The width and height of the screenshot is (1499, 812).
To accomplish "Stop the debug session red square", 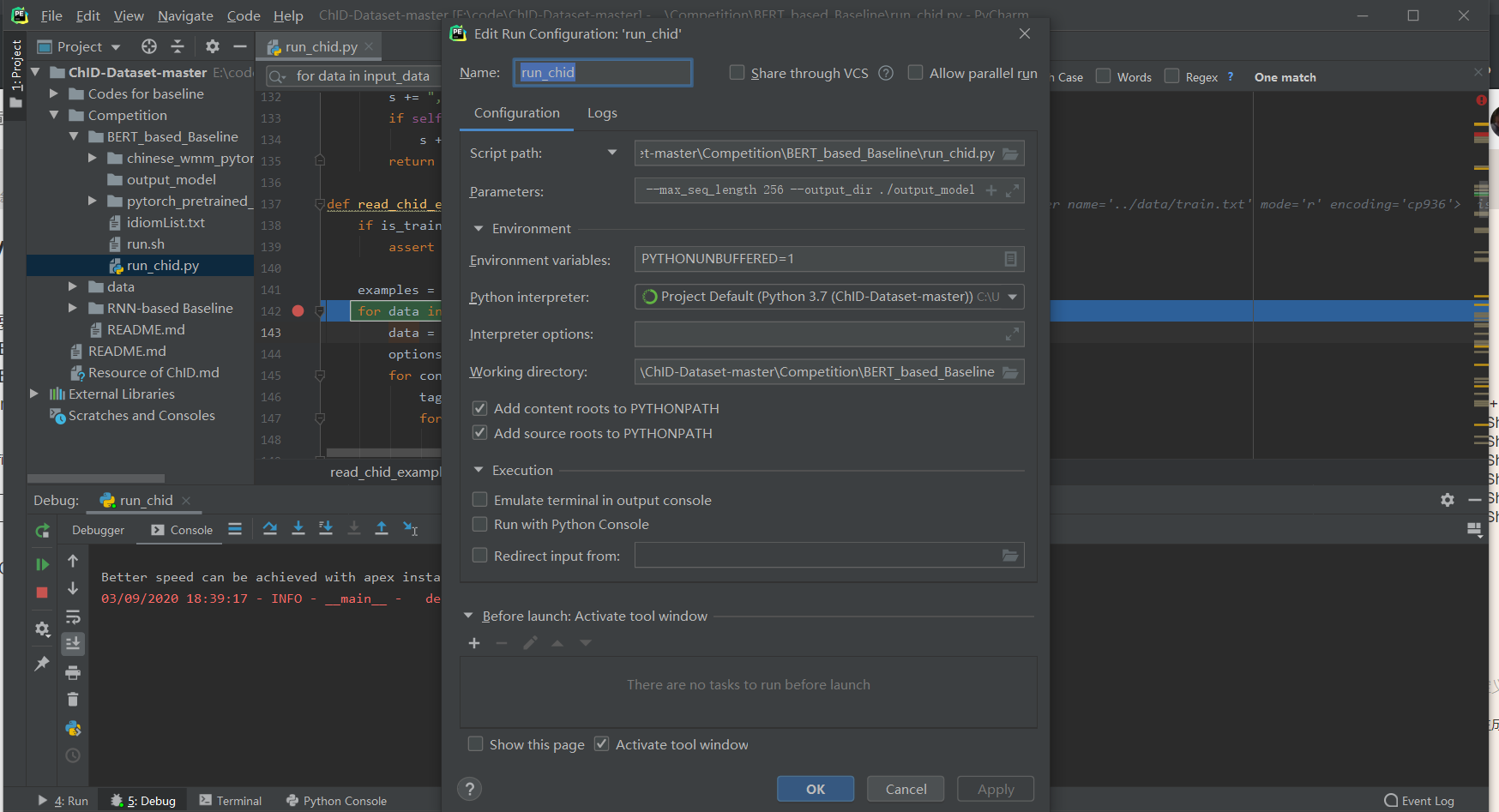I will pos(42,592).
